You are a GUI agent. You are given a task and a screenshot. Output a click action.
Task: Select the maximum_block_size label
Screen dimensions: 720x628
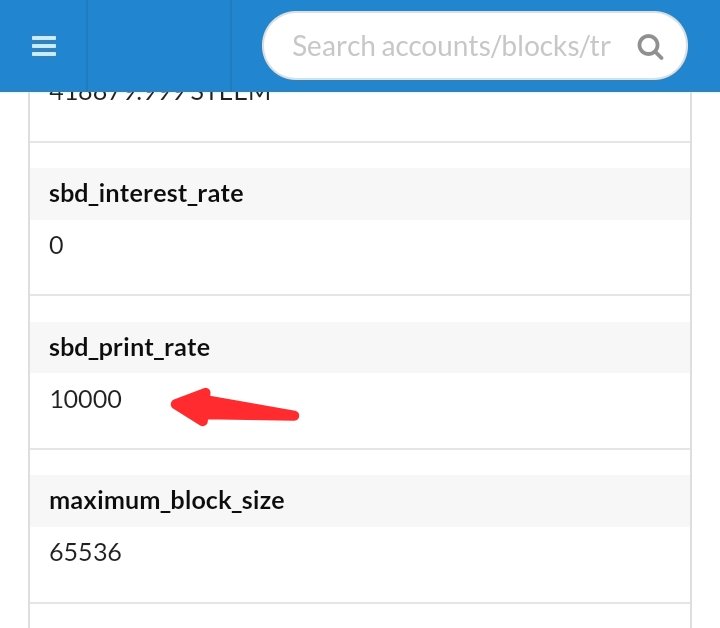tap(167, 500)
